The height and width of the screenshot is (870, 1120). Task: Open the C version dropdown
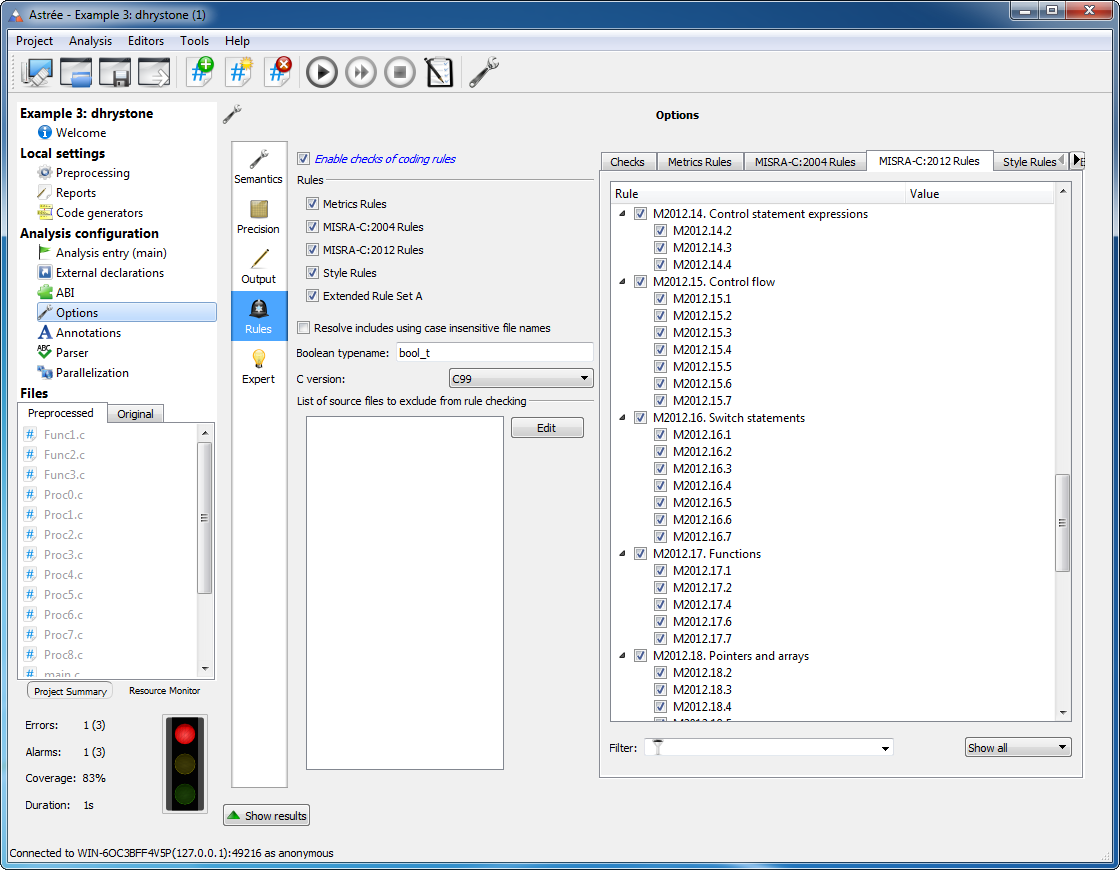(521, 379)
